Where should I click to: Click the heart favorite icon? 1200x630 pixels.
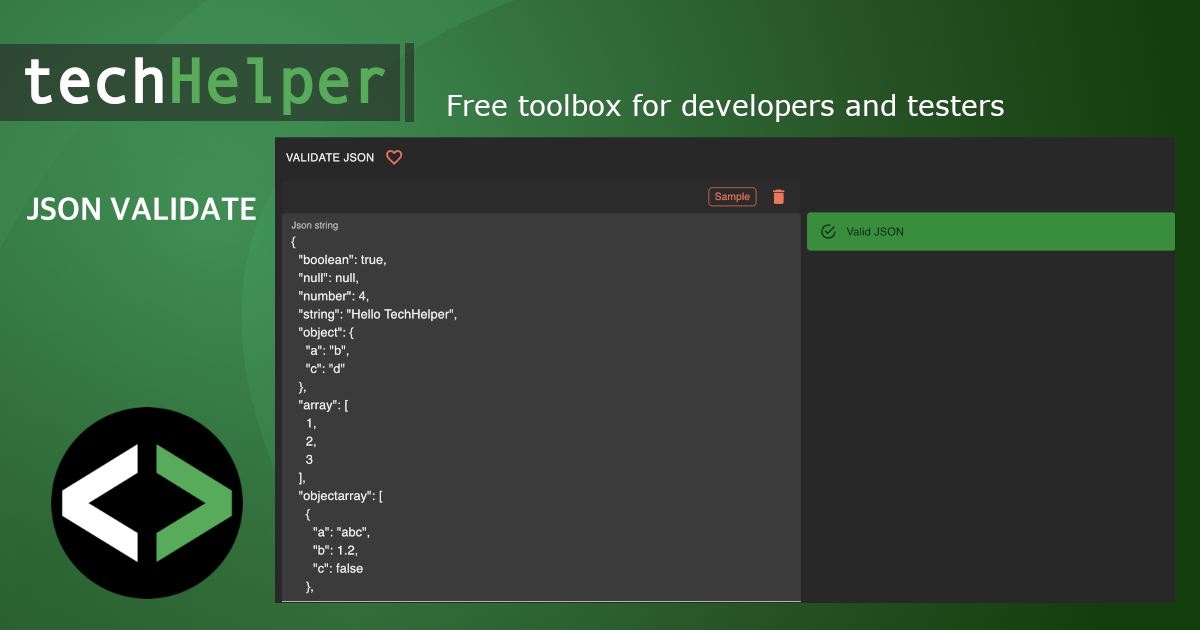pyautogui.click(x=394, y=157)
